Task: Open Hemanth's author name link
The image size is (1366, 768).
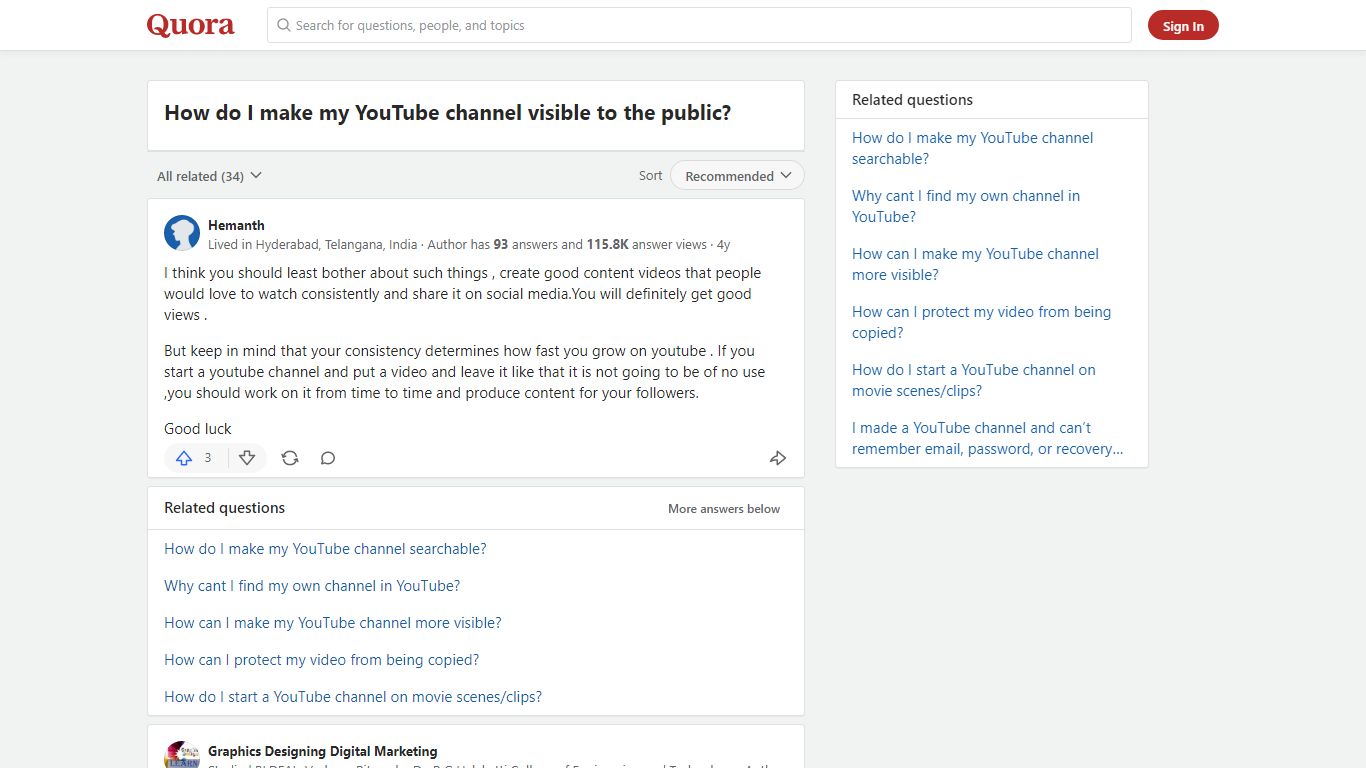Action: (236, 225)
